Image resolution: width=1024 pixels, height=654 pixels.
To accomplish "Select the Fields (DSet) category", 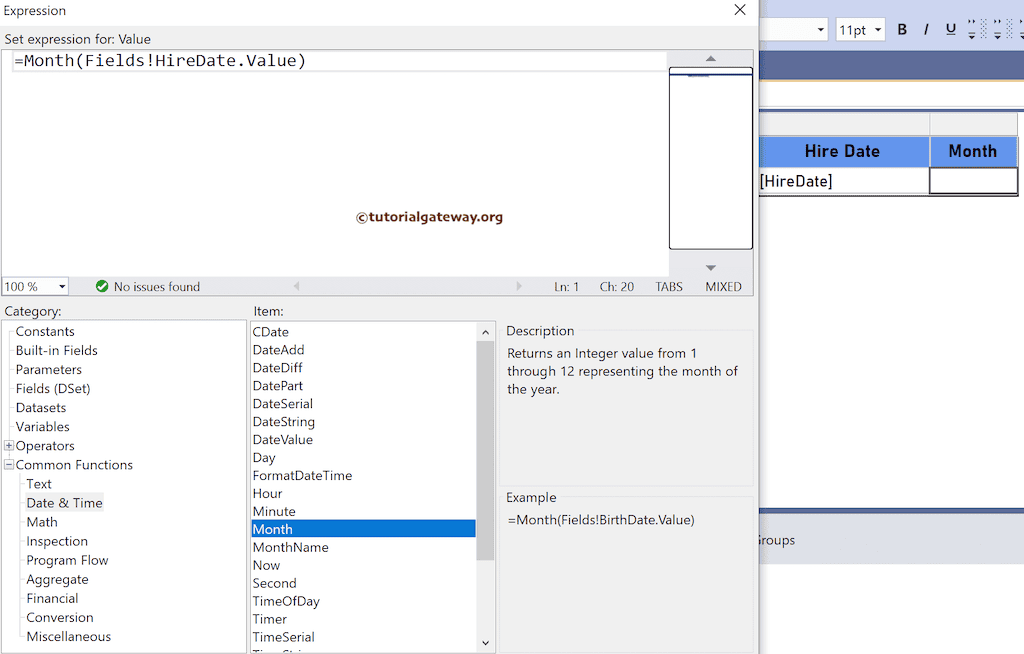I will [53, 388].
